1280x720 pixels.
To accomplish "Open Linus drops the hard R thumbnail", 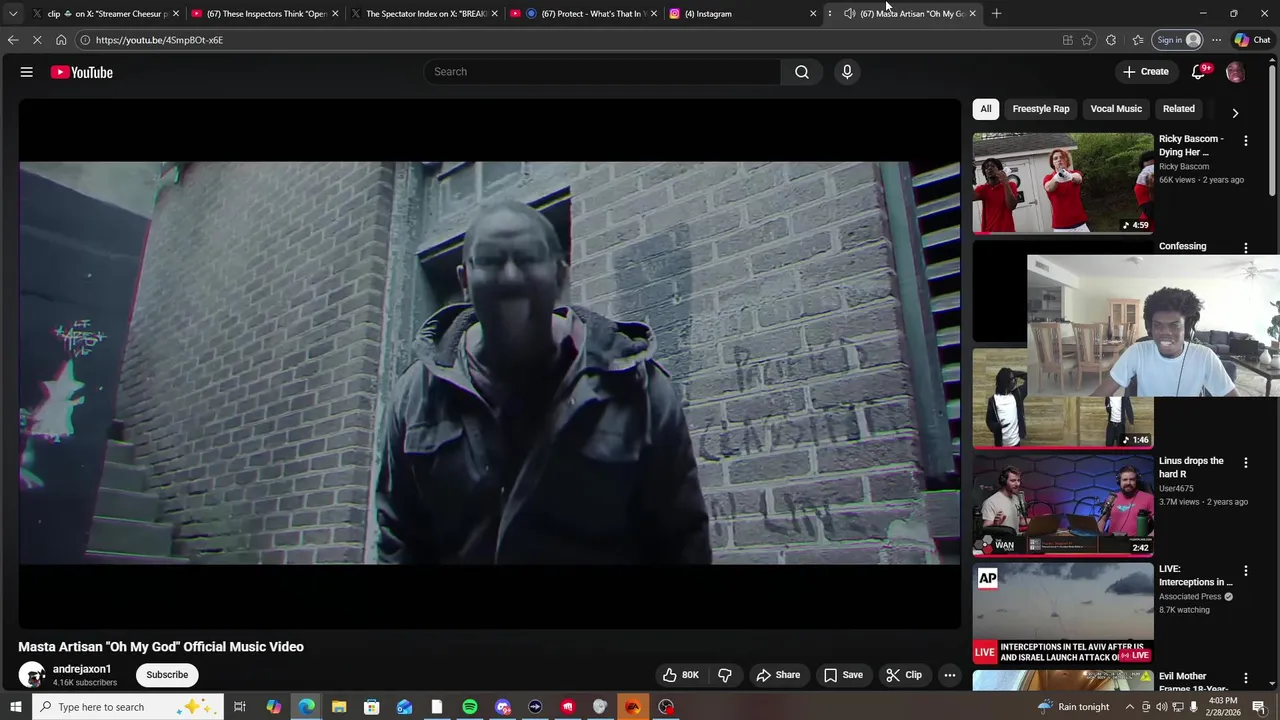I will [x=1063, y=505].
